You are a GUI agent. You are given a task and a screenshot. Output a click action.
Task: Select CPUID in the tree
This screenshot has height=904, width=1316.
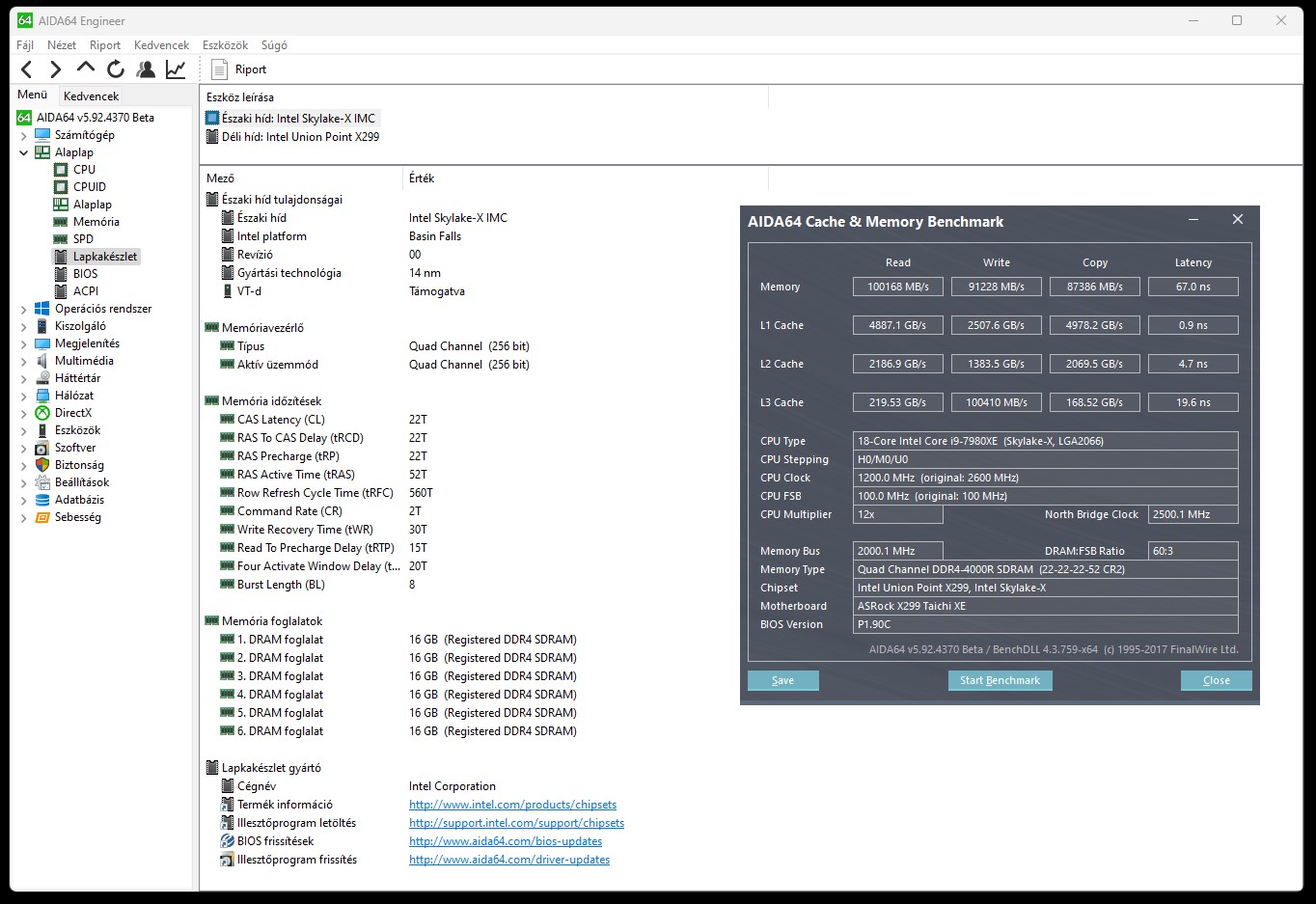click(x=89, y=187)
